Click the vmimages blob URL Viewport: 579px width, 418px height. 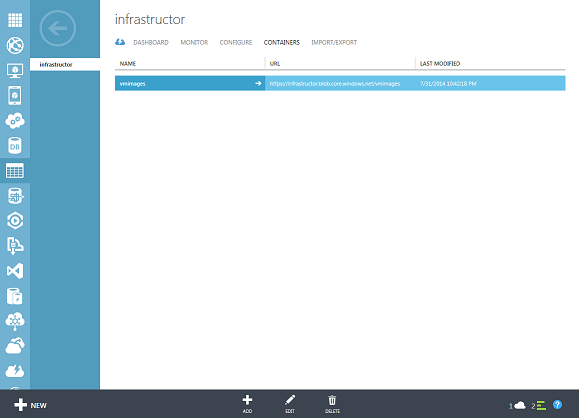point(335,83)
